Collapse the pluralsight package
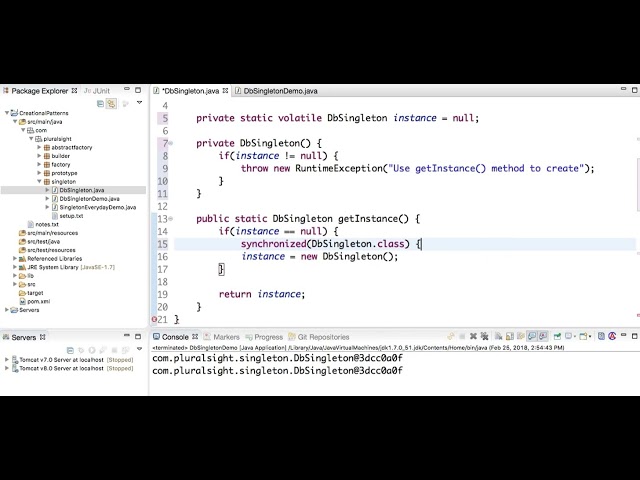 (x=31, y=139)
